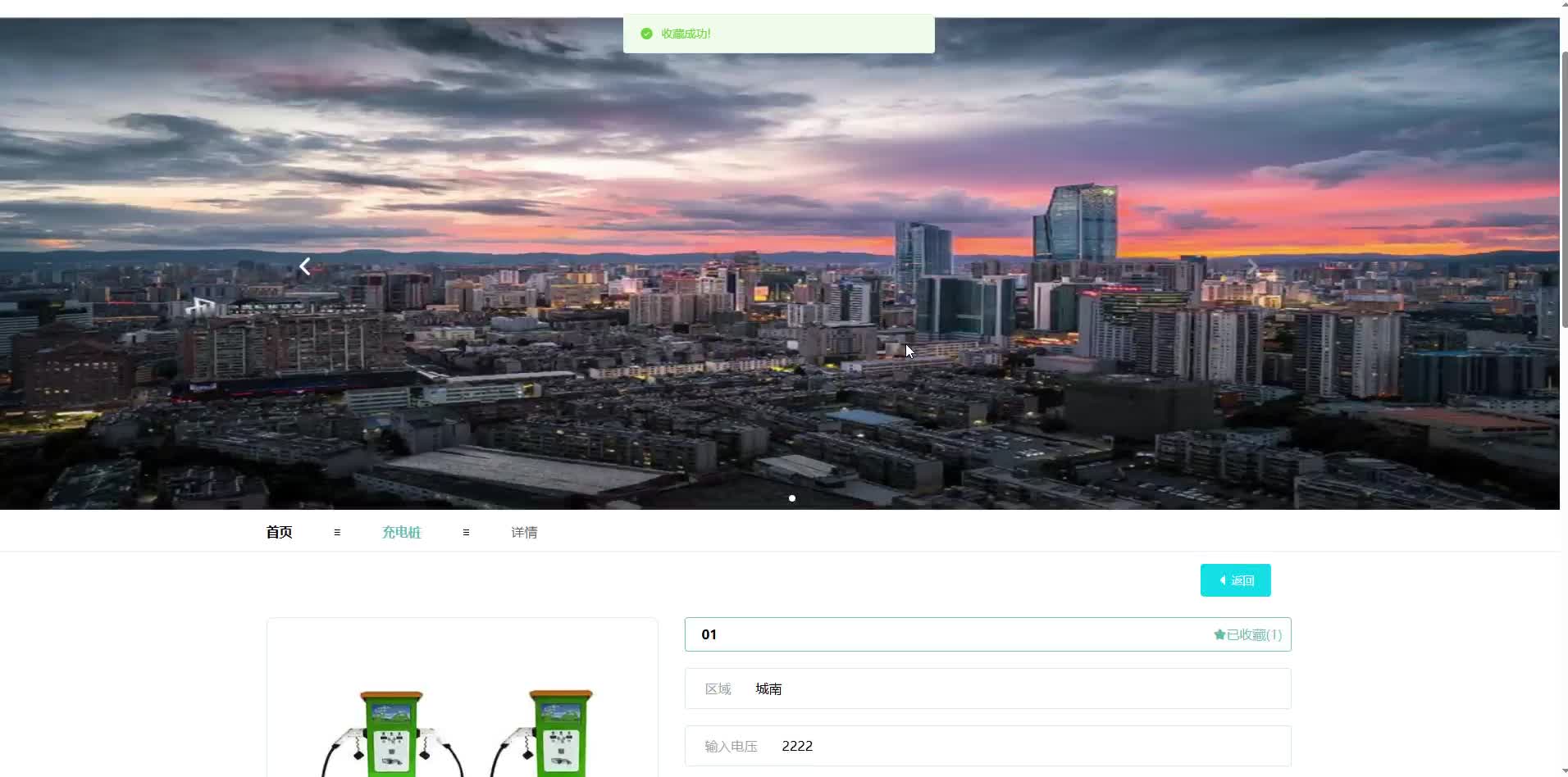Click the charging pile title 01
Image resolution: width=1568 pixels, height=777 pixels.
pyautogui.click(x=709, y=634)
